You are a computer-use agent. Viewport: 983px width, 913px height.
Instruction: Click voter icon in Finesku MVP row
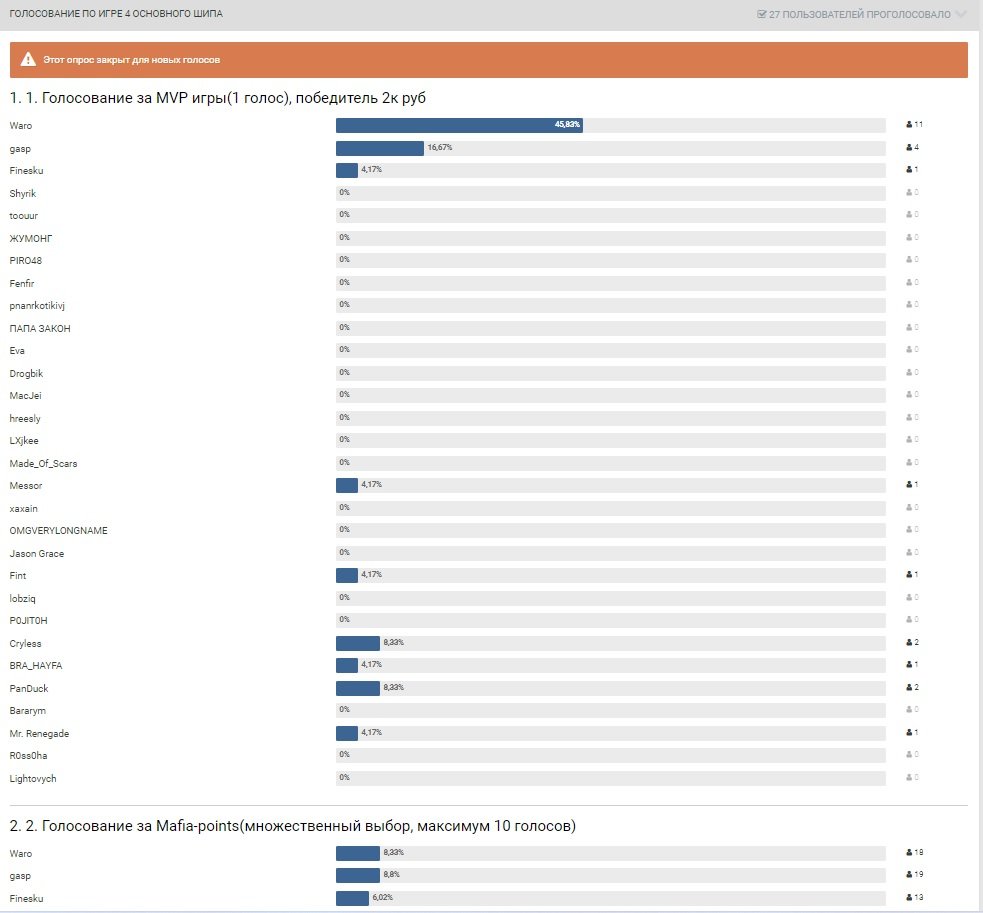click(908, 170)
